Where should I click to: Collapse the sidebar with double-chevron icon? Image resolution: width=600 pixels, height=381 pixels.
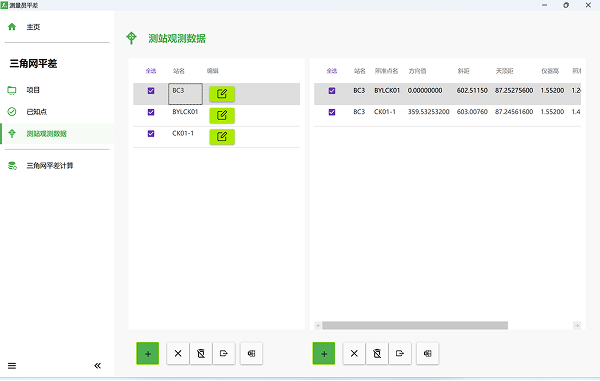pos(98,366)
